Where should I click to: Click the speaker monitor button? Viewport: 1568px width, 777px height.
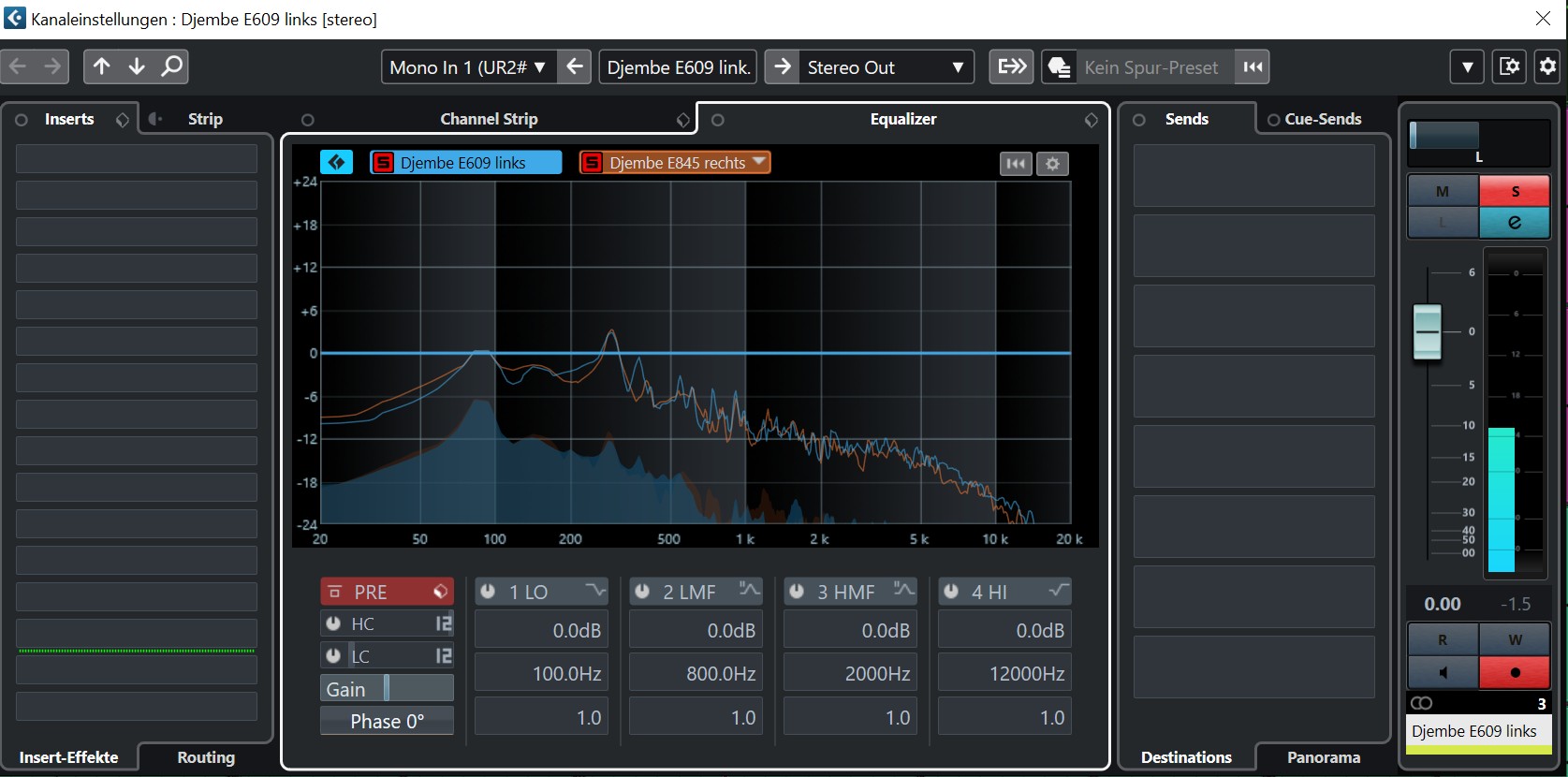click(1443, 672)
